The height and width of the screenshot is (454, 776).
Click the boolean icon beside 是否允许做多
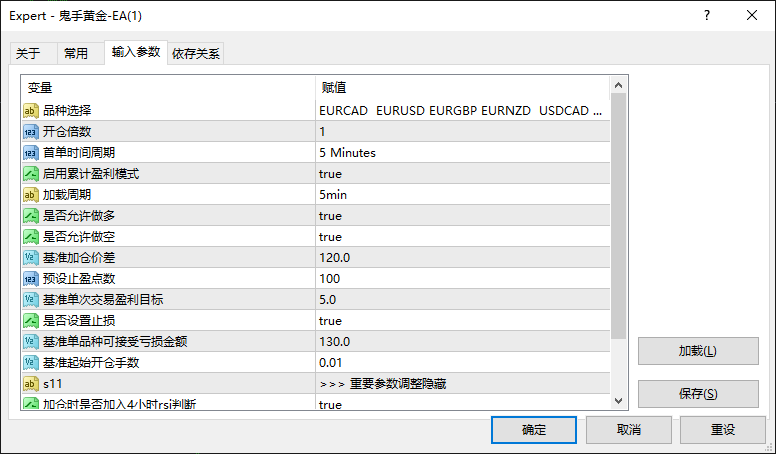[31, 216]
